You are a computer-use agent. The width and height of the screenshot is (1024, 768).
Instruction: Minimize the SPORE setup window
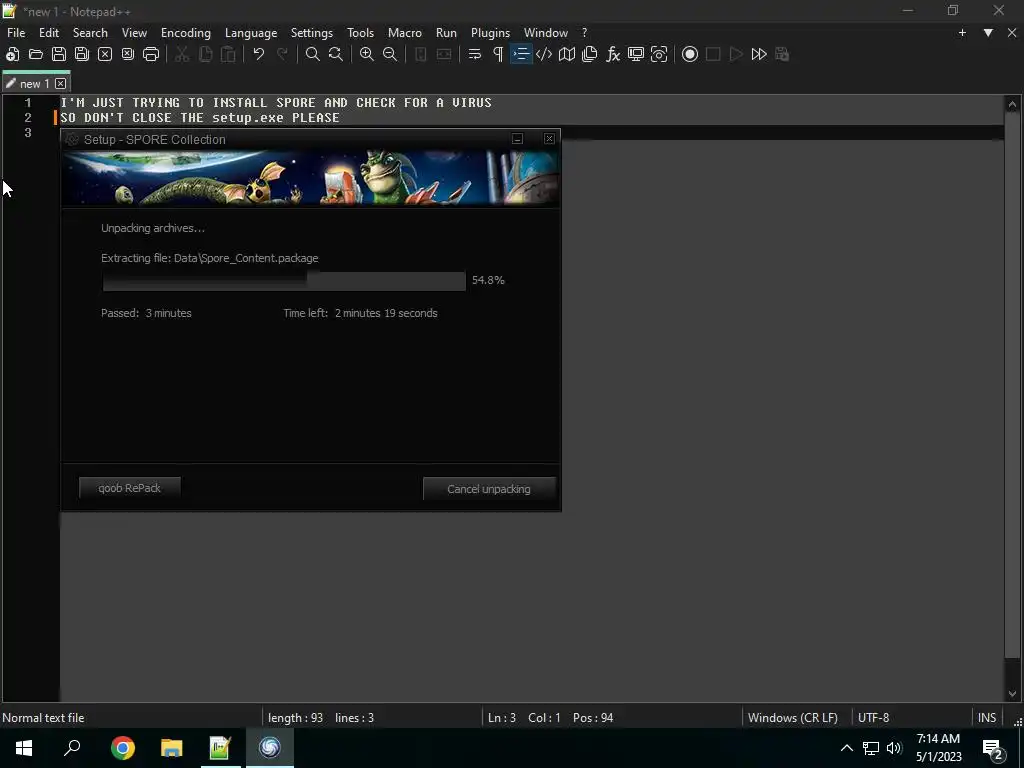click(517, 138)
